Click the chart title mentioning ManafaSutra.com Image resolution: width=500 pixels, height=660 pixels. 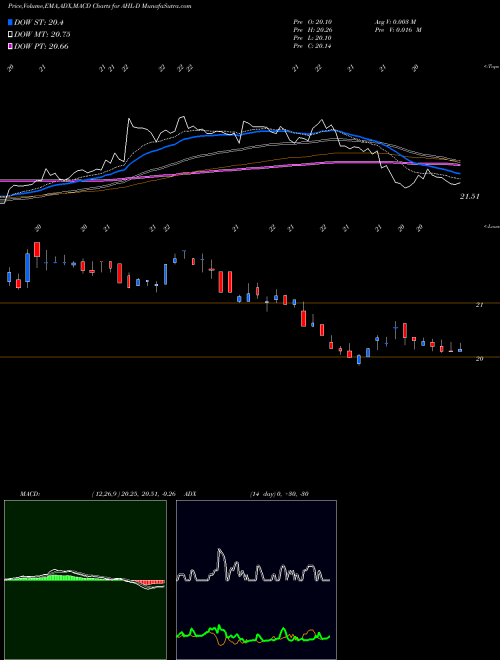pos(100,6)
